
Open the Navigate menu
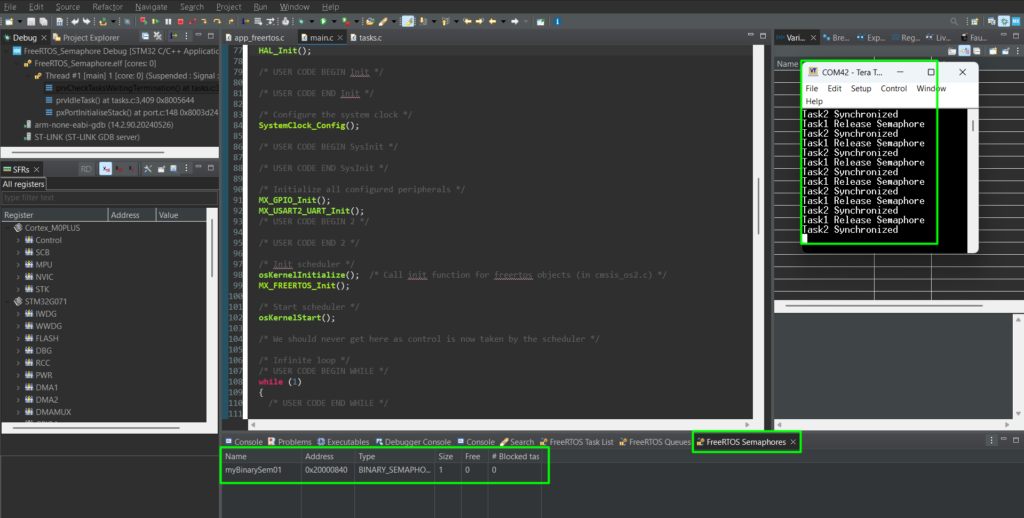151,6
